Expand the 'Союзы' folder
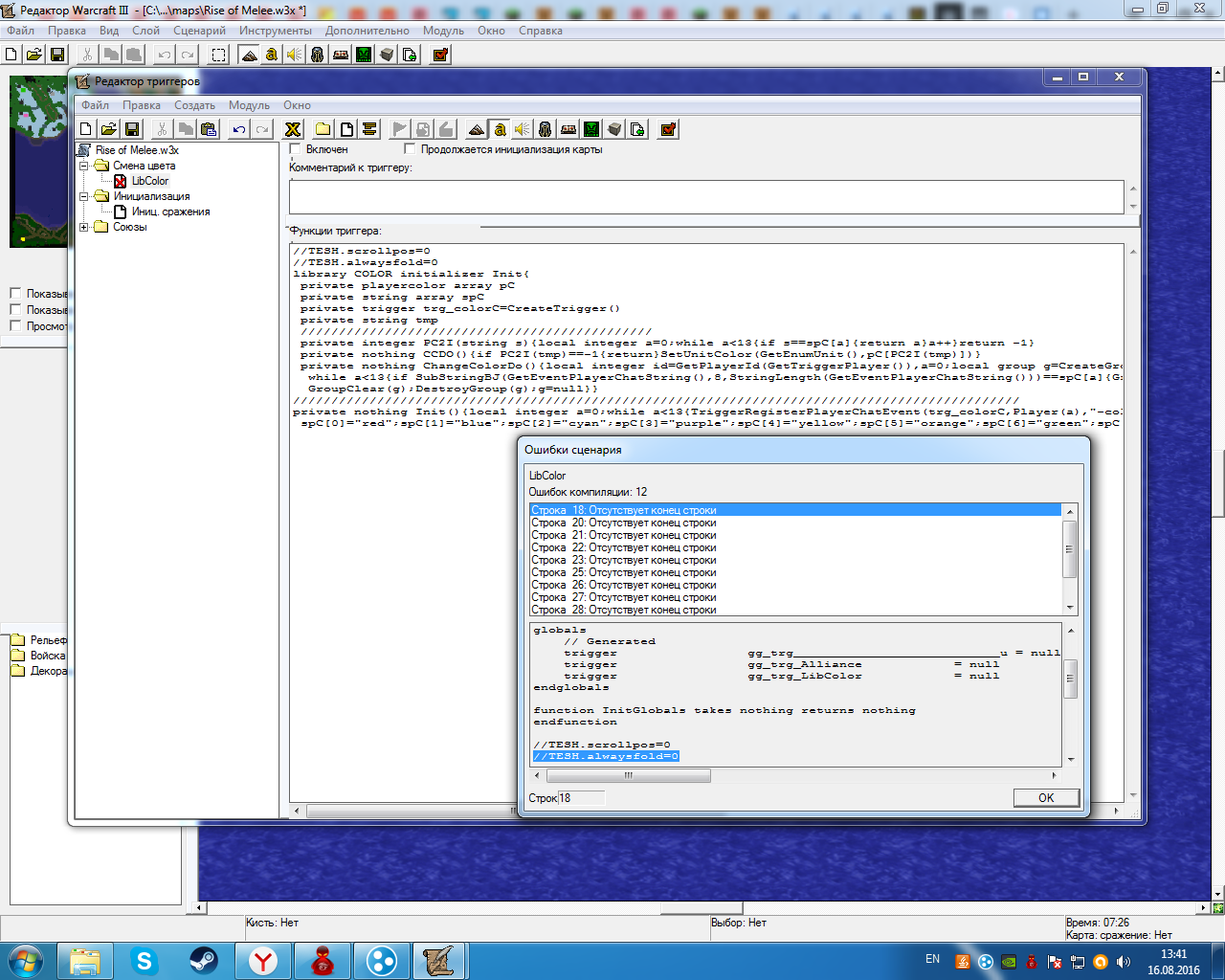This screenshot has height=980, width=1225. click(x=84, y=227)
